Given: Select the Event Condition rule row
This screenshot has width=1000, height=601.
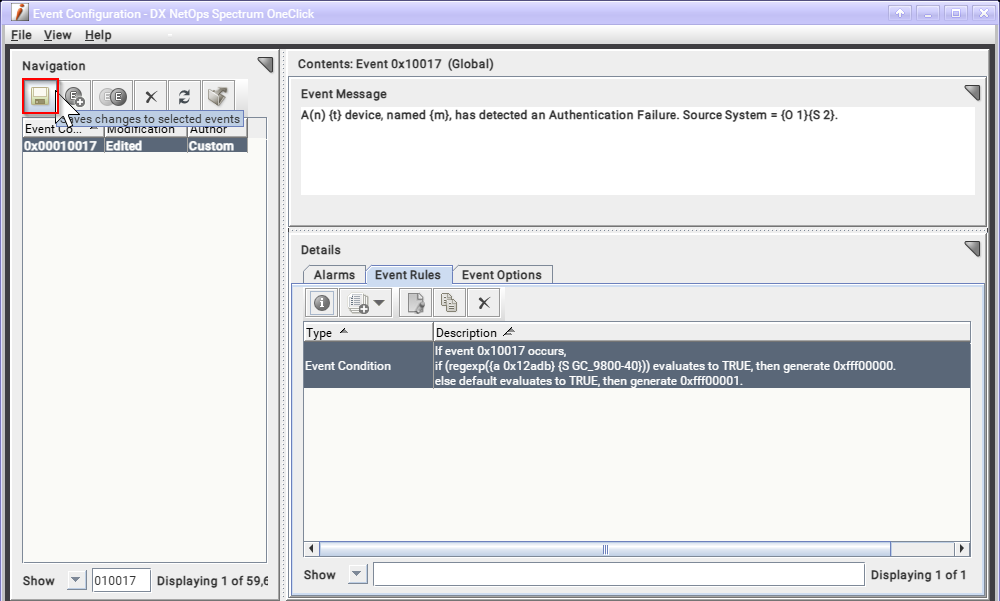Looking at the screenshot, I should [x=637, y=365].
